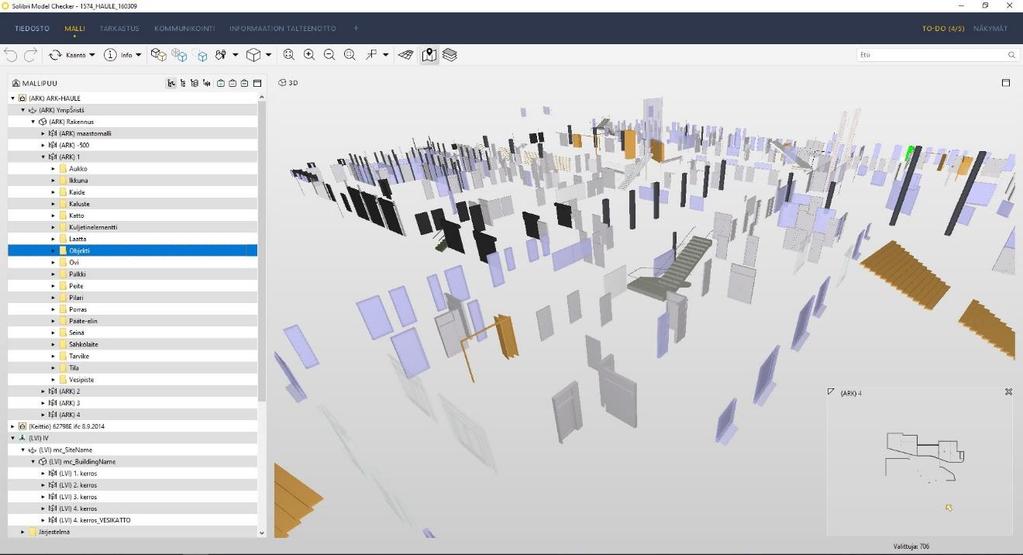The width and height of the screenshot is (1023, 555).
Task: Click the zoom in magnifier icon
Action: click(x=309, y=55)
